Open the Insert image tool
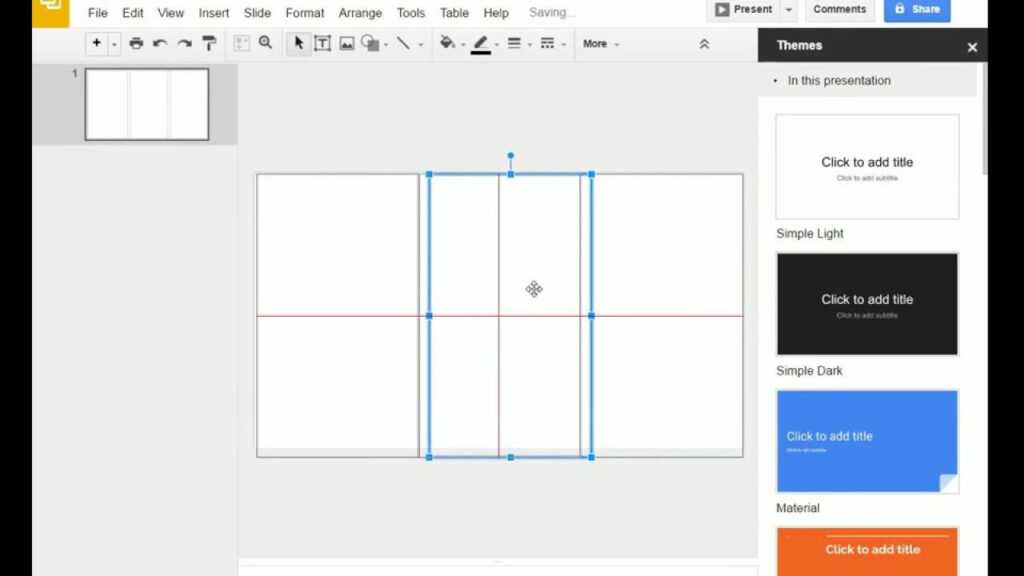Viewport: 1024px width, 576px height. tap(346, 43)
